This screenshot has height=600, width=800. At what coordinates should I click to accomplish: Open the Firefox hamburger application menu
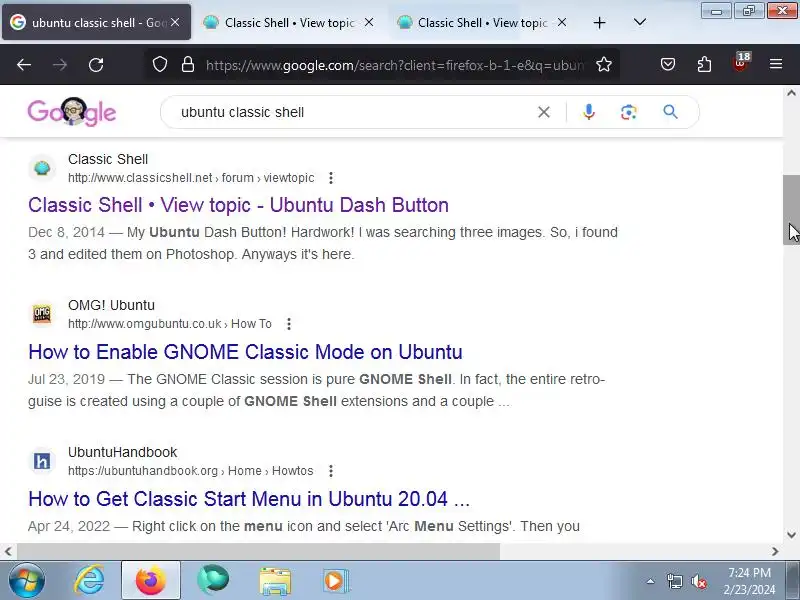click(x=776, y=65)
